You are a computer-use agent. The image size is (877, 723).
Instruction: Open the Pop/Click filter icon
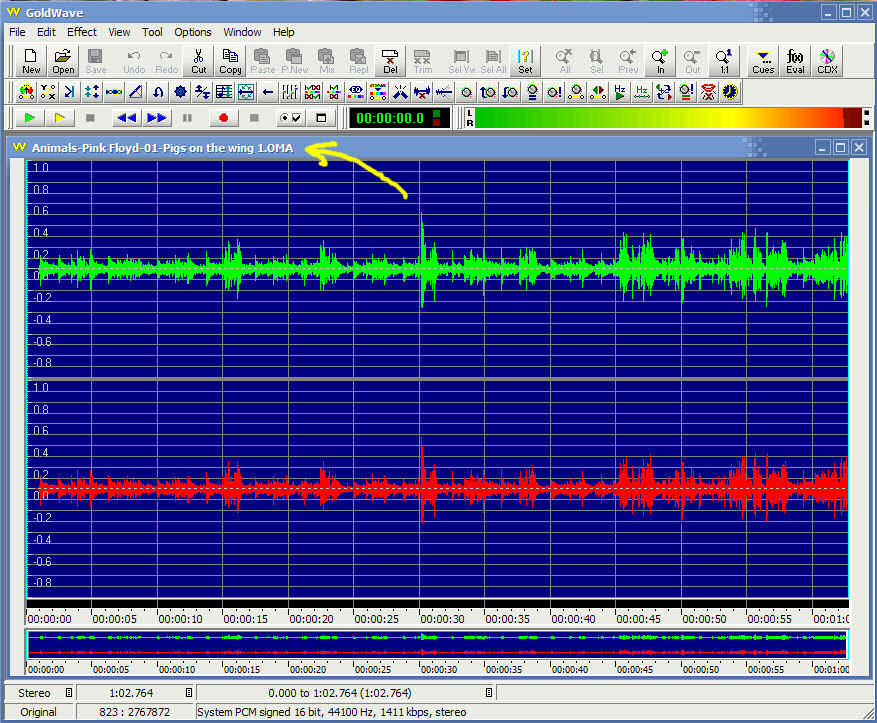tap(400, 92)
